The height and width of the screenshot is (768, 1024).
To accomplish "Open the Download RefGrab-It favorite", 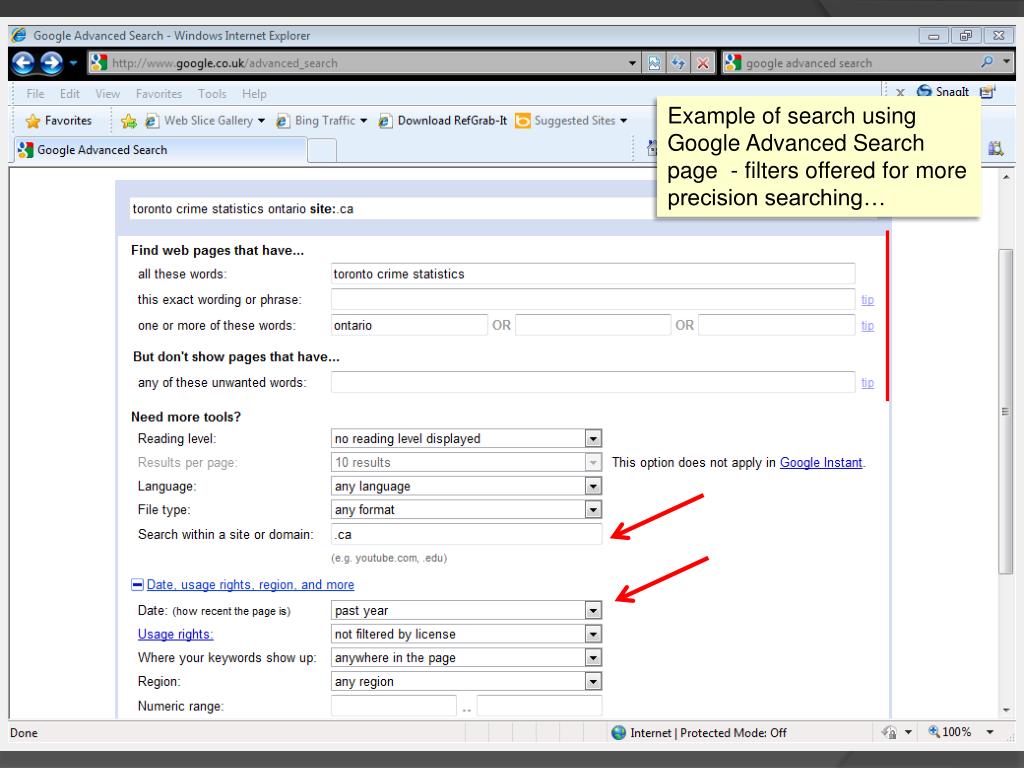I will [443, 121].
